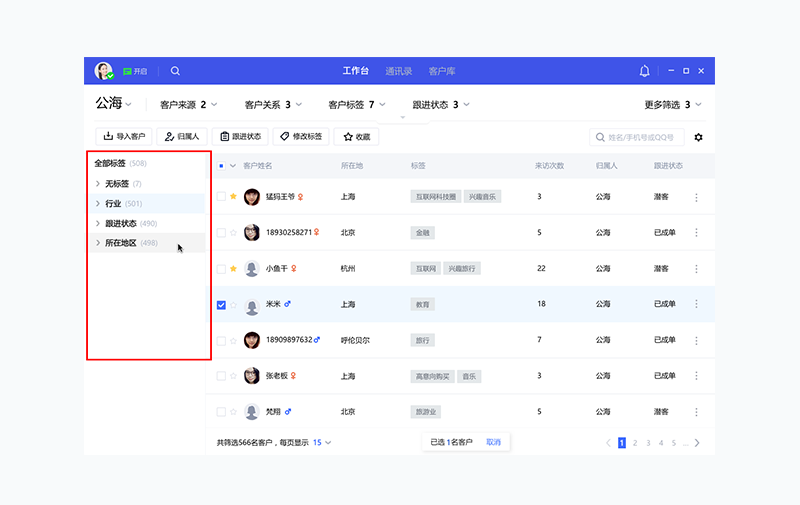Open more options for 小鱼干 row
800x505 pixels.
tap(696, 268)
